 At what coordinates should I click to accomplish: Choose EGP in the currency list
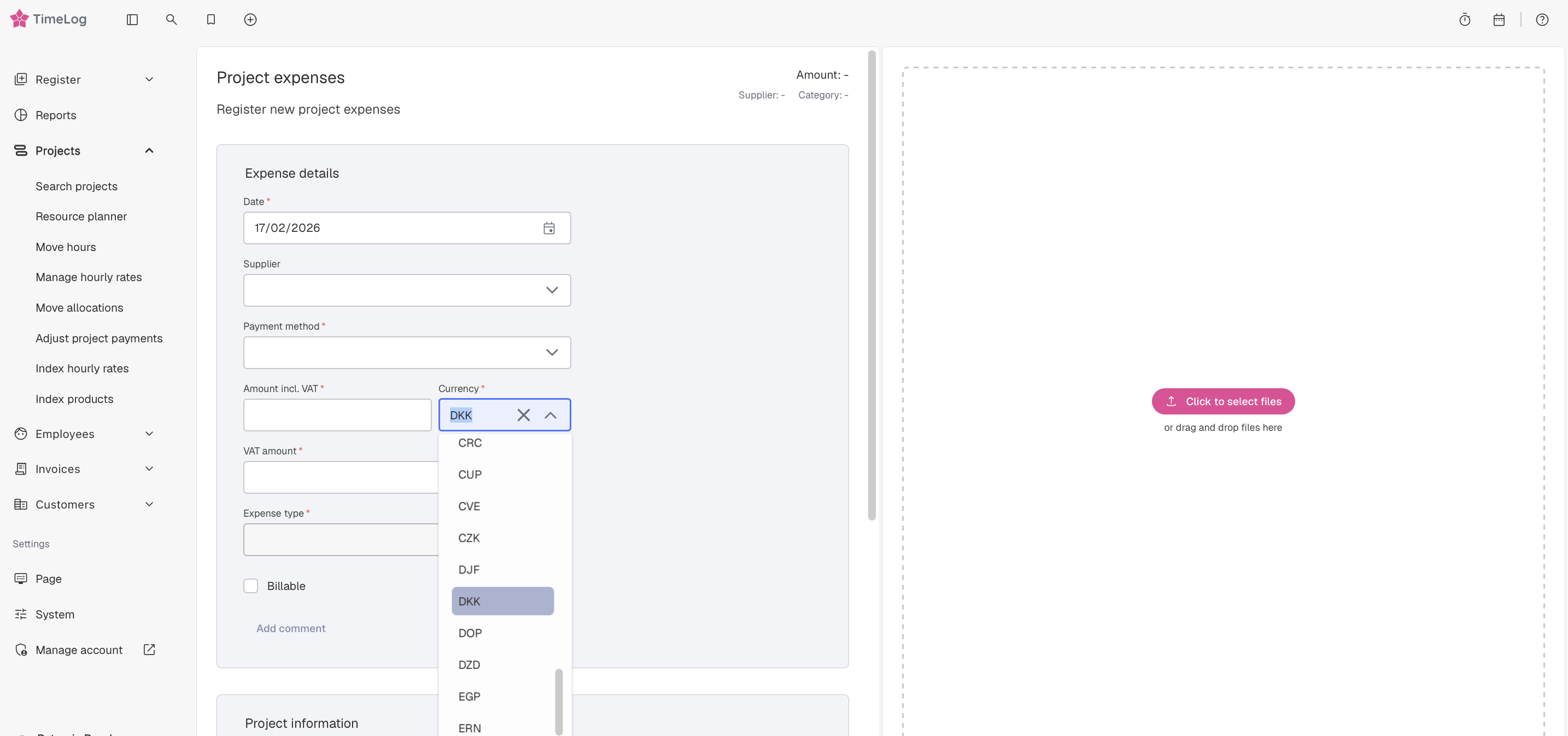tap(469, 697)
